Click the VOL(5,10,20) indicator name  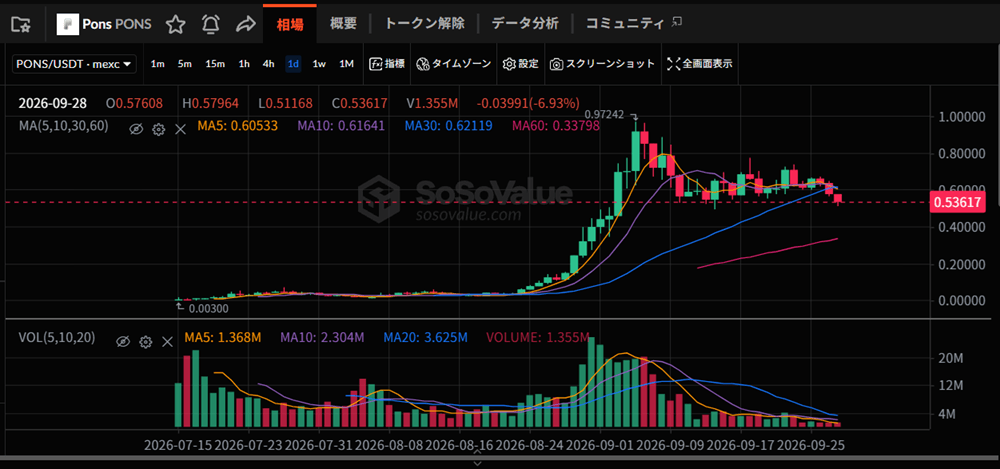[x=57, y=338]
